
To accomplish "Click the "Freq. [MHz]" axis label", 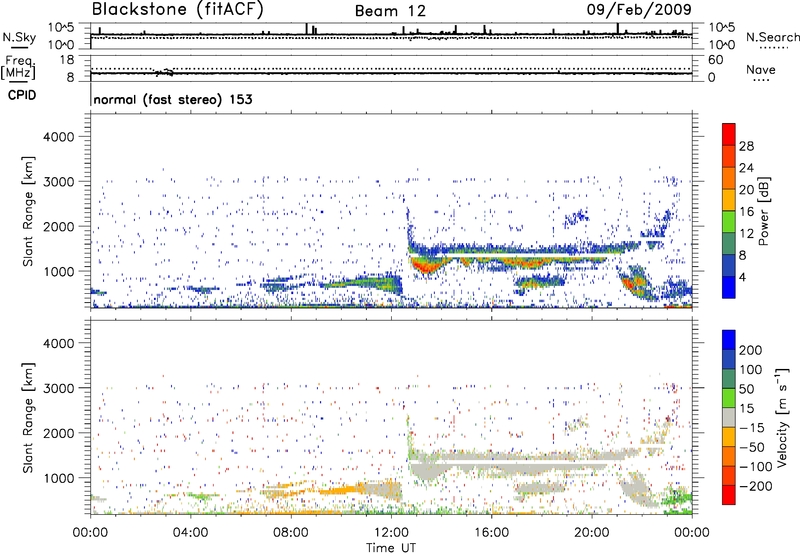I will [x=18, y=67].
